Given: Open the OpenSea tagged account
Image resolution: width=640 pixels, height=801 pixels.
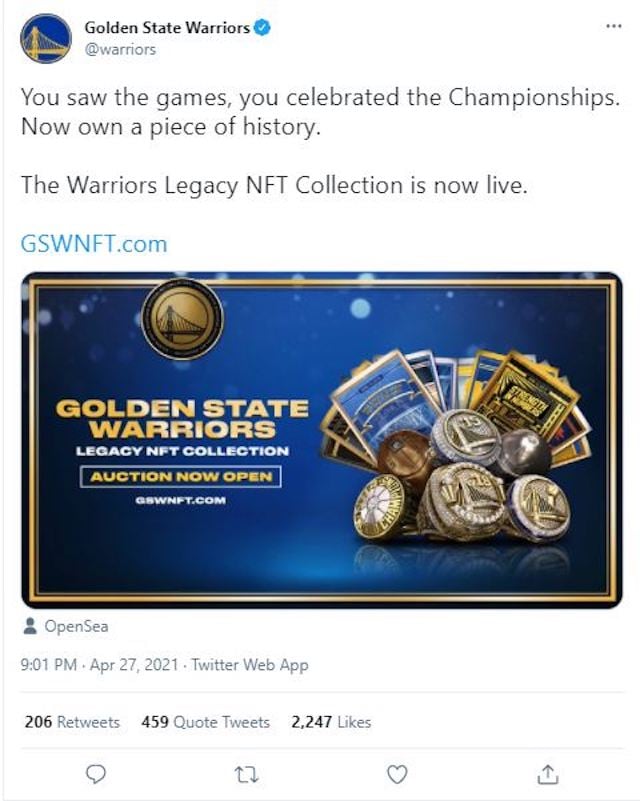Looking at the screenshot, I should point(76,626).
